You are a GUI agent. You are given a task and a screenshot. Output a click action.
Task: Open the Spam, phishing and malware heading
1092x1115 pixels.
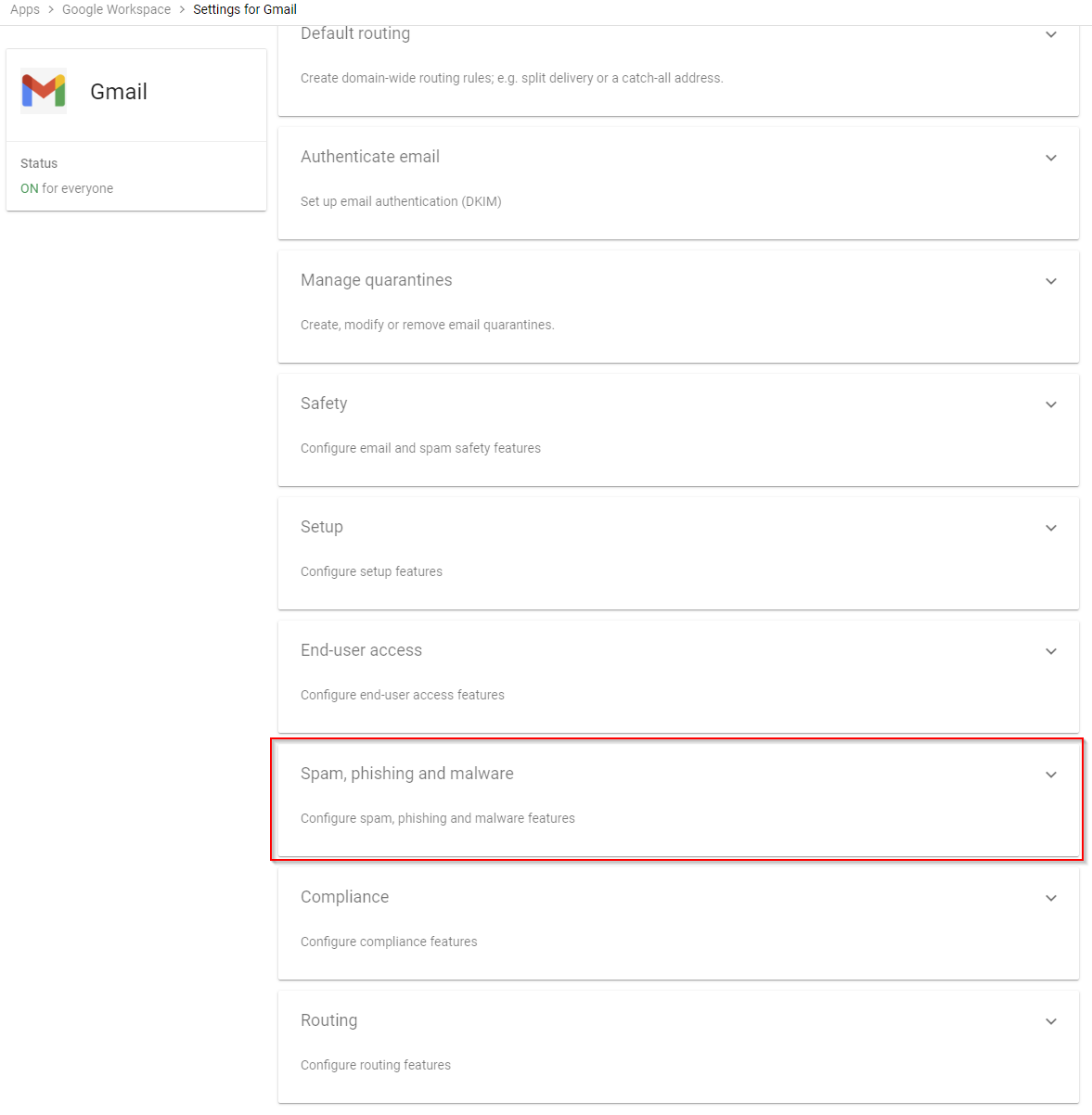pos(406,774)
